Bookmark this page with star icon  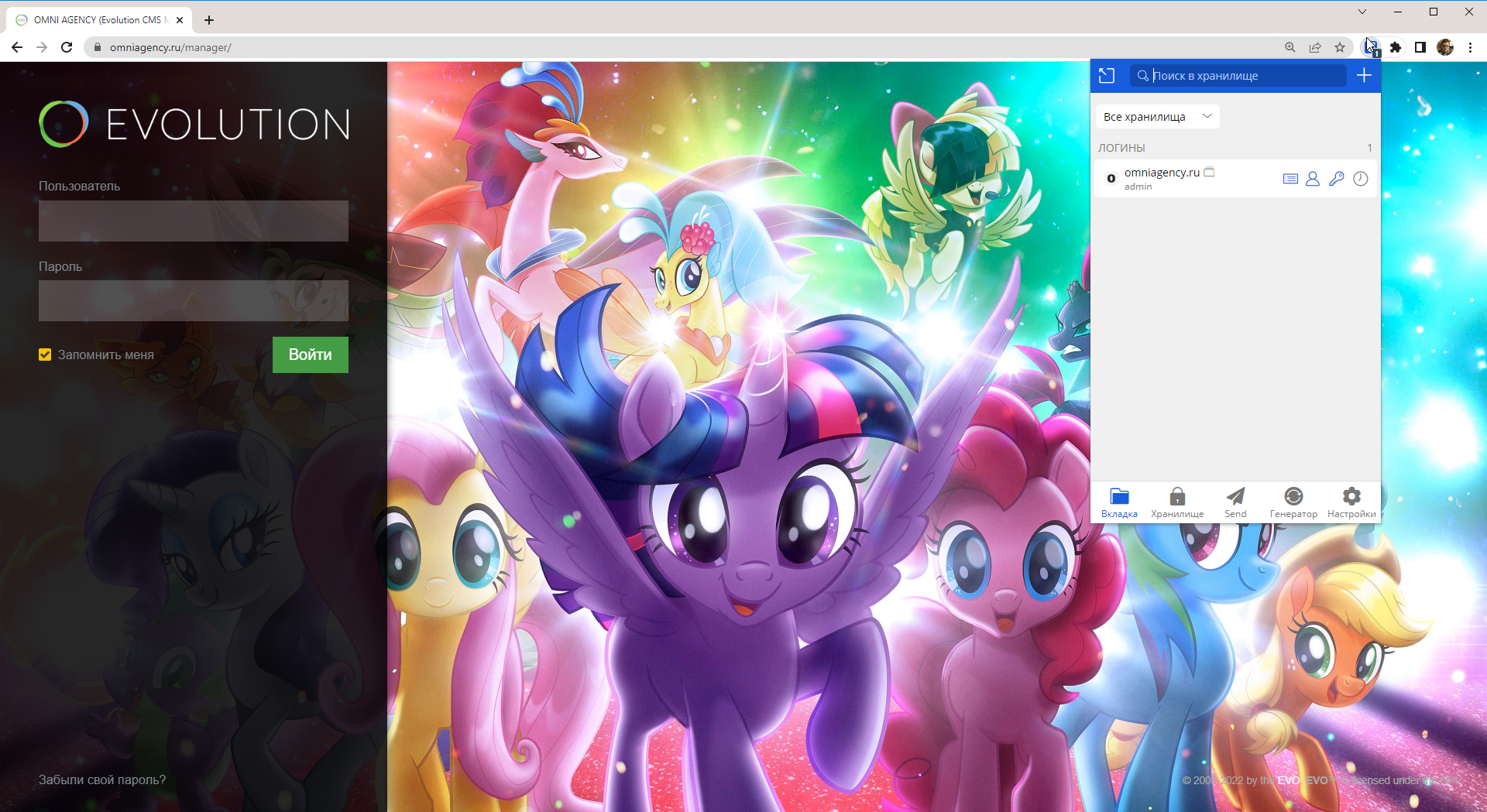[x=1340, y=47]
